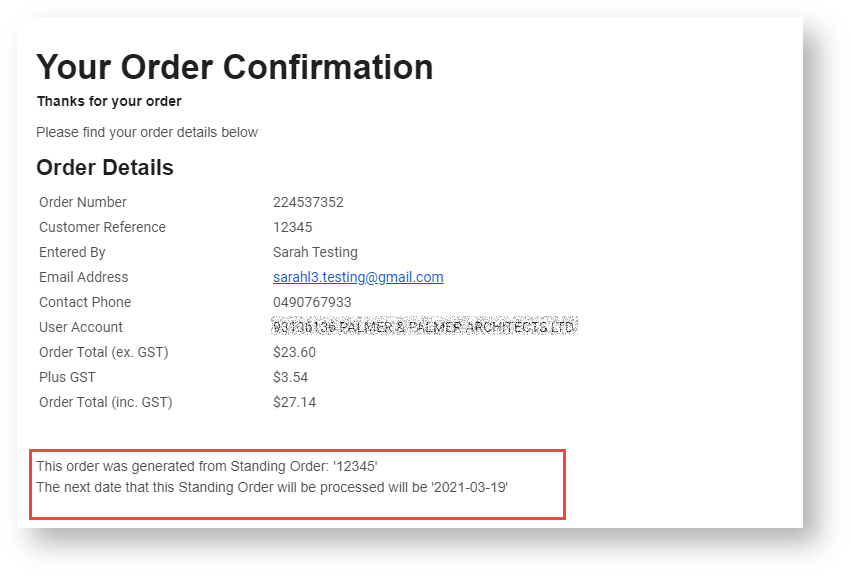Click the Please find your order details text
Screen dimensions: 851x576
pyautogui.click(x=147, y=132)
